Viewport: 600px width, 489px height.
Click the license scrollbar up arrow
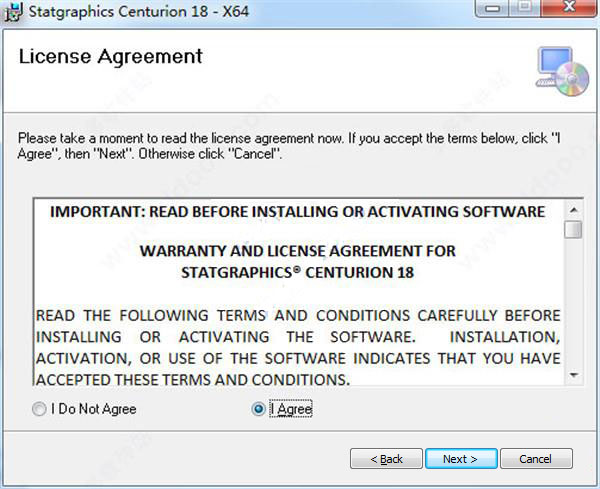tap(573, 210)
